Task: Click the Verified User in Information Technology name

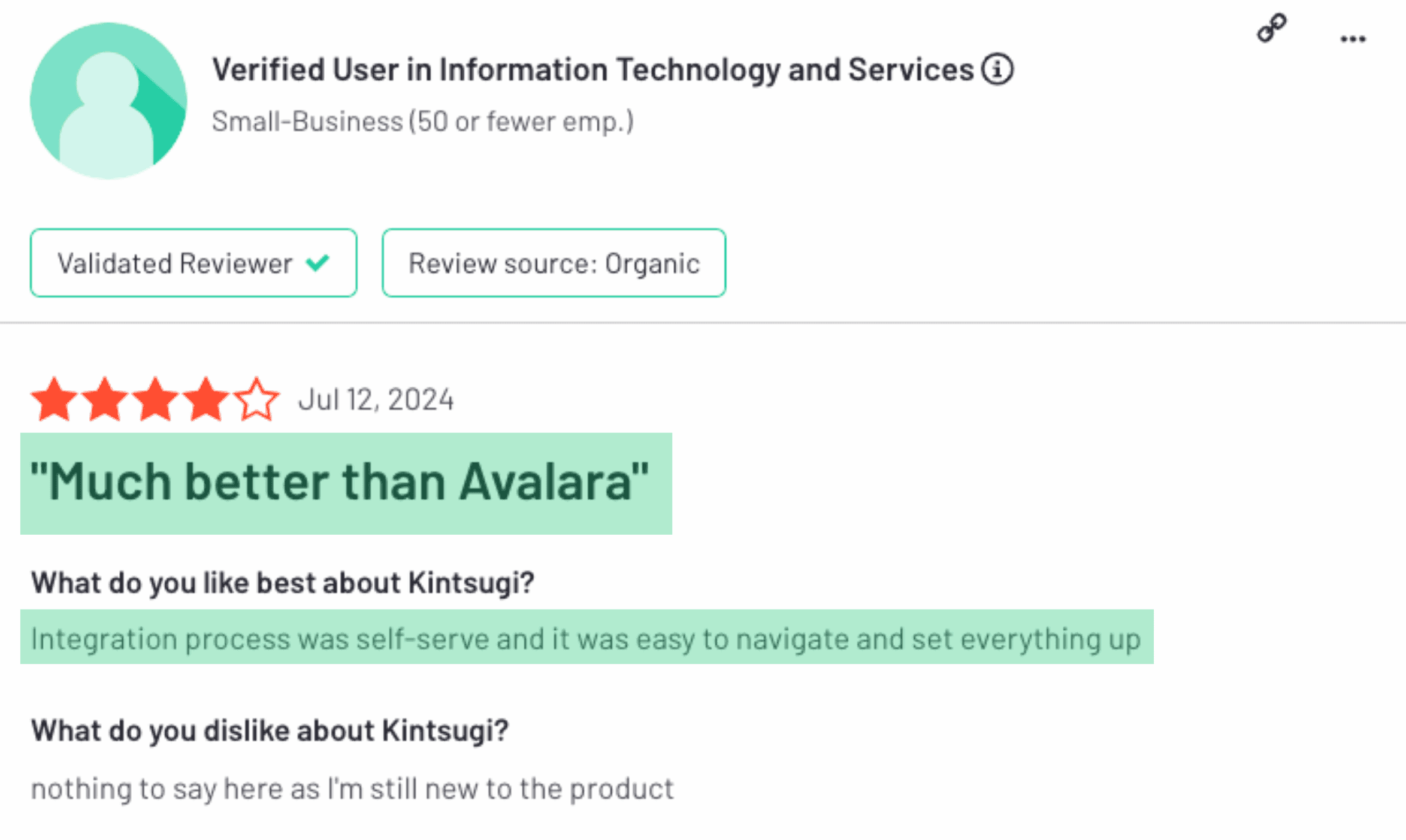Action: [x=592, y=69]
